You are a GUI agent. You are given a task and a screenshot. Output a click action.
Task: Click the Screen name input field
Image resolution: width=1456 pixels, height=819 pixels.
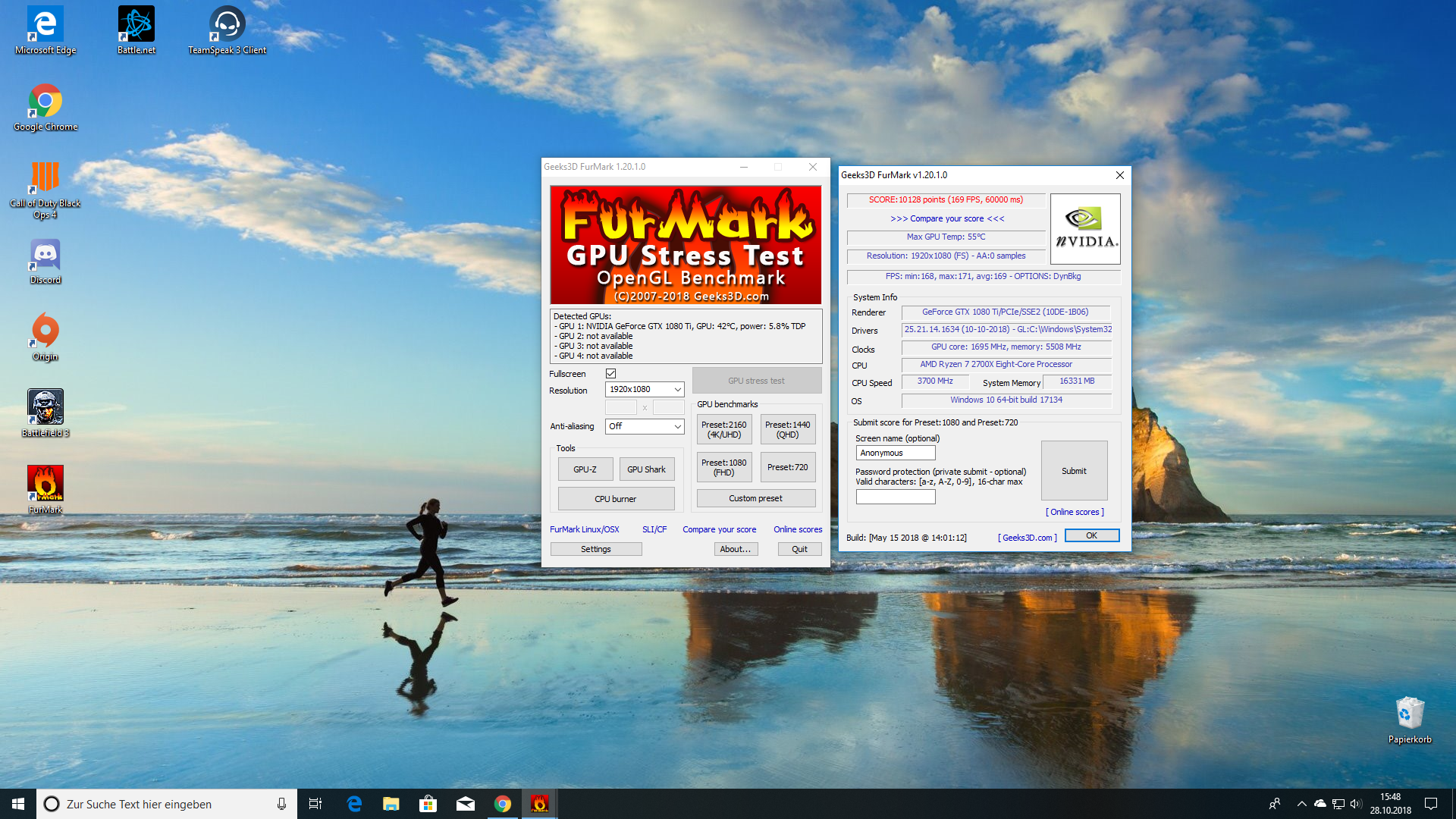pos(895,453)
